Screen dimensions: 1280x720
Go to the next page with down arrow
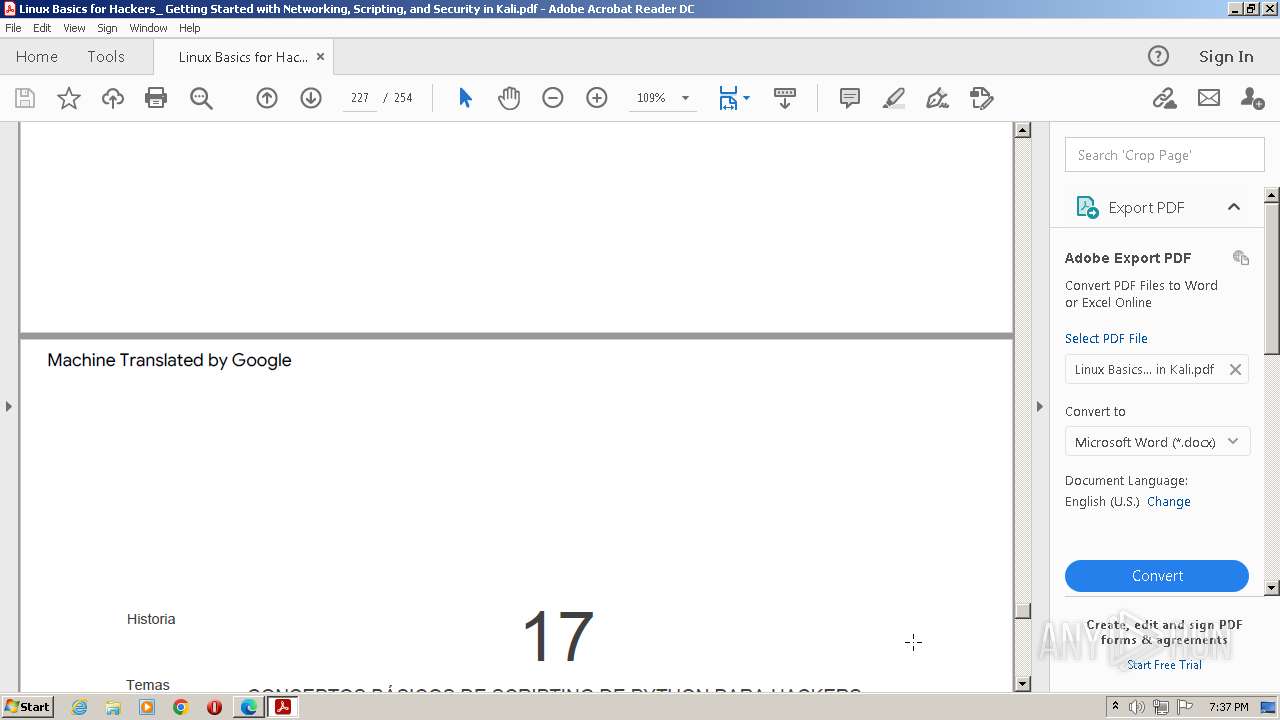point(311,98)
